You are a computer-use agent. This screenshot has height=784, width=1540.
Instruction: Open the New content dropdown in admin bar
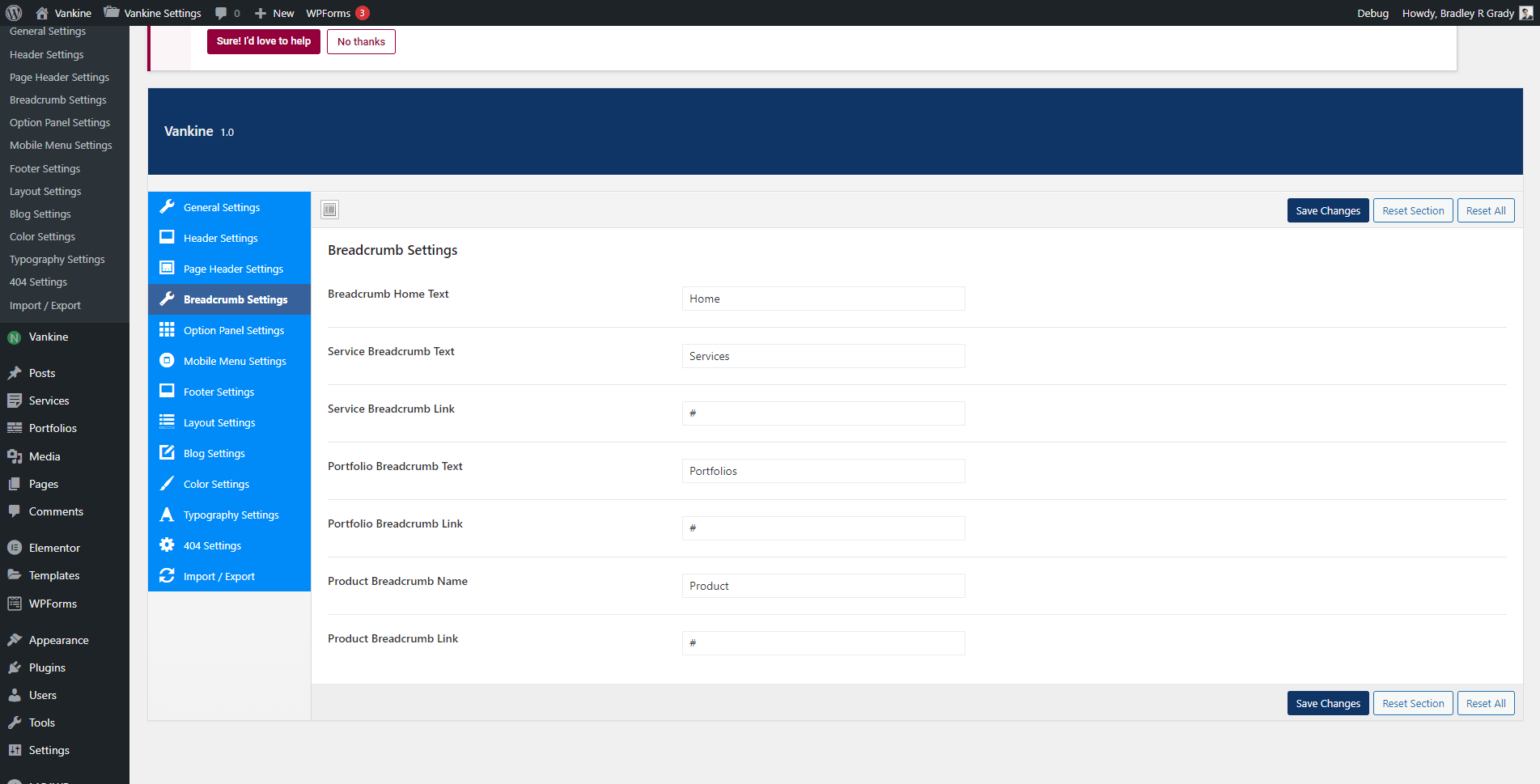tap(275, 13)
